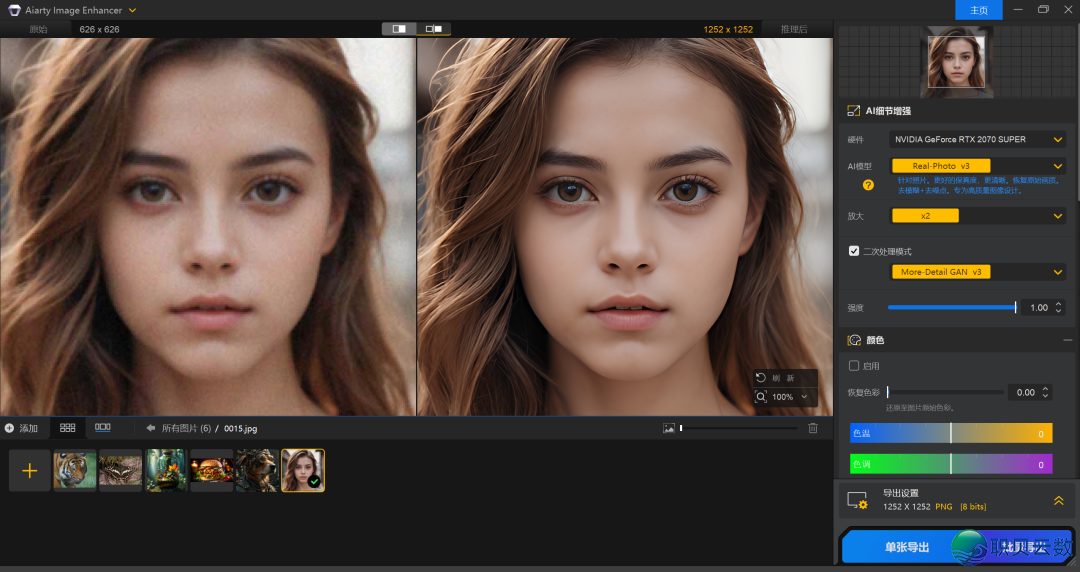Click the 单张导出 export button
The width and height of the screenshot is (1080, 572).
pos(906,547)
